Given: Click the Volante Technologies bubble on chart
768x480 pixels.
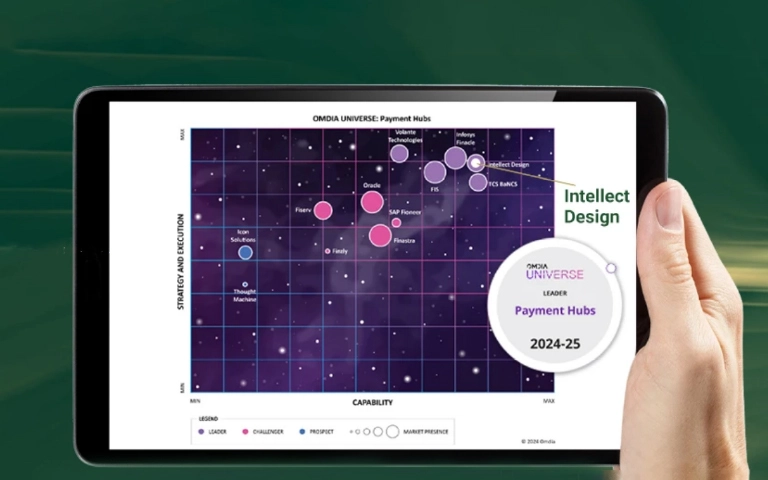Looking at the screenshot, I should [x=399, y=154].
